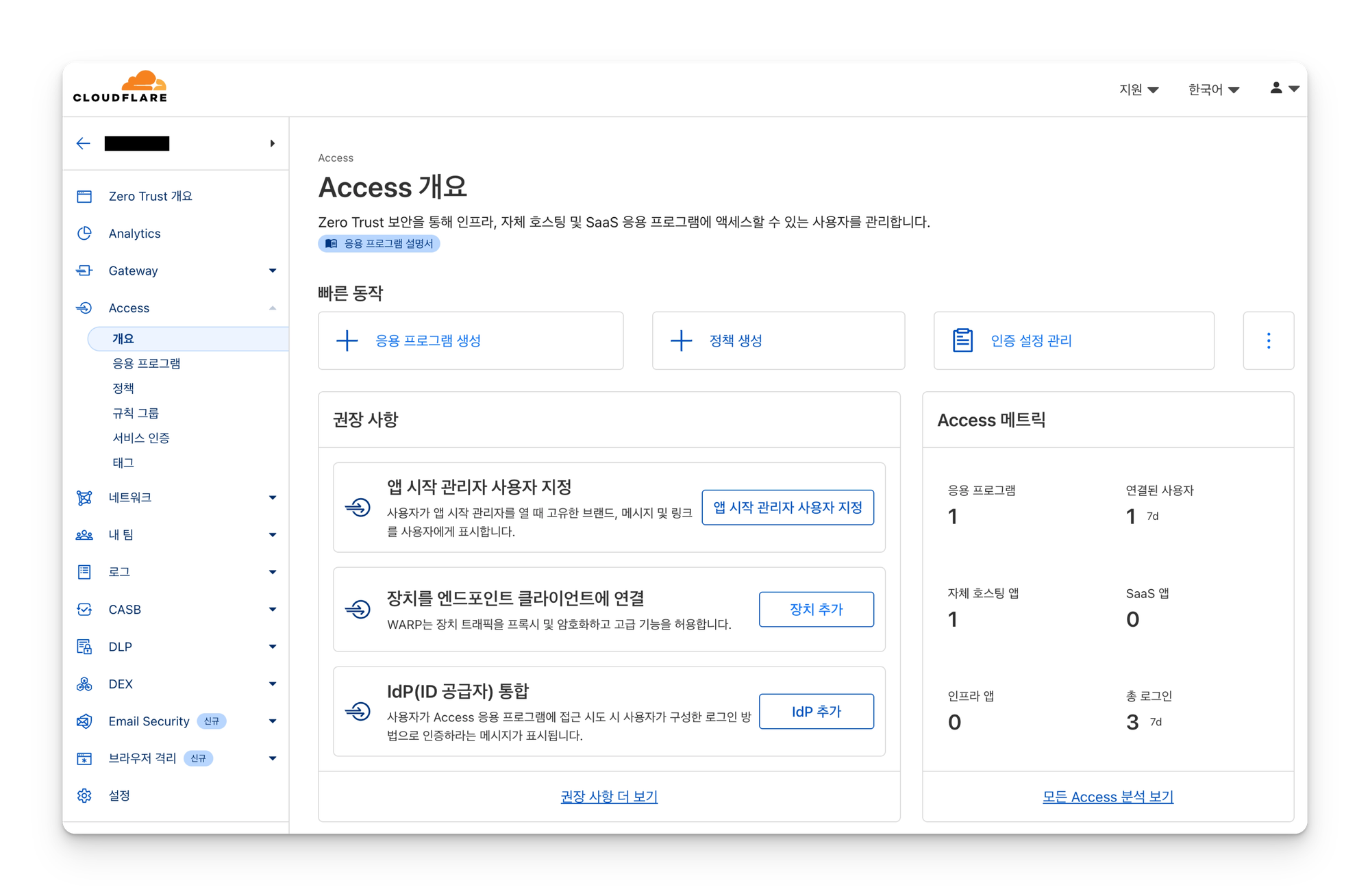Click plus icon for 응용 프로그램 생성
The image size is (1370, 896).
click(347, 340)
